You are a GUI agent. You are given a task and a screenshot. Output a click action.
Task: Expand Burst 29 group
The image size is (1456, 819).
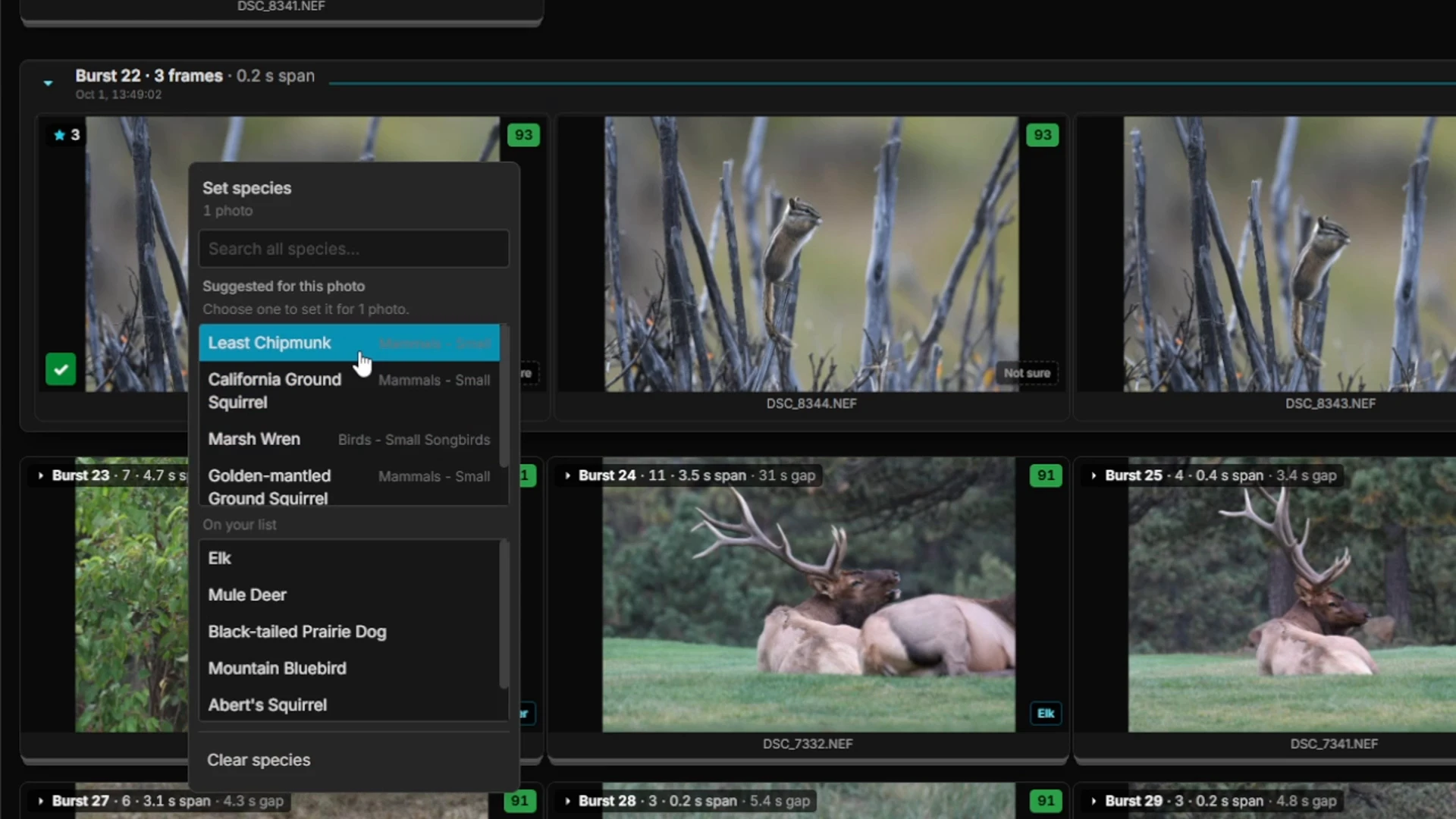1094,801
